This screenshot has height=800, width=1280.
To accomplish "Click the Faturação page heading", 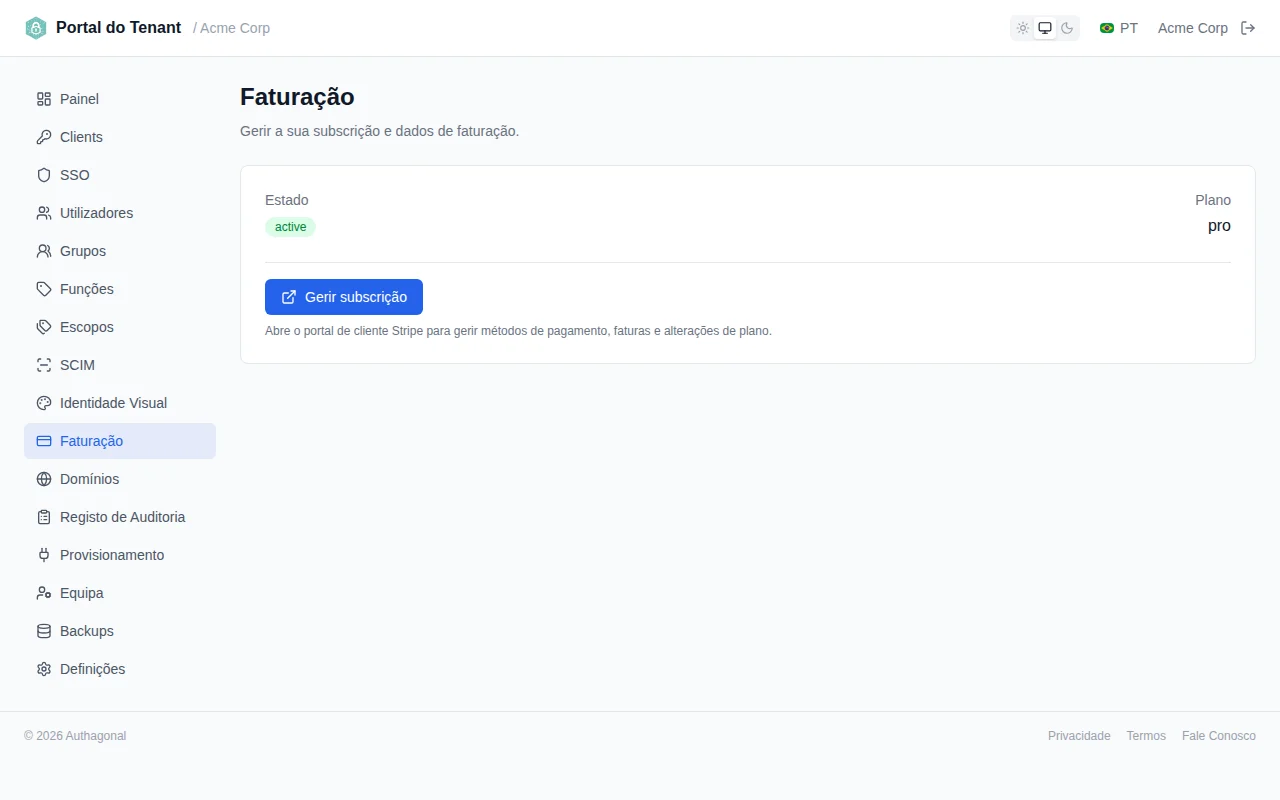I will point(297,97).
